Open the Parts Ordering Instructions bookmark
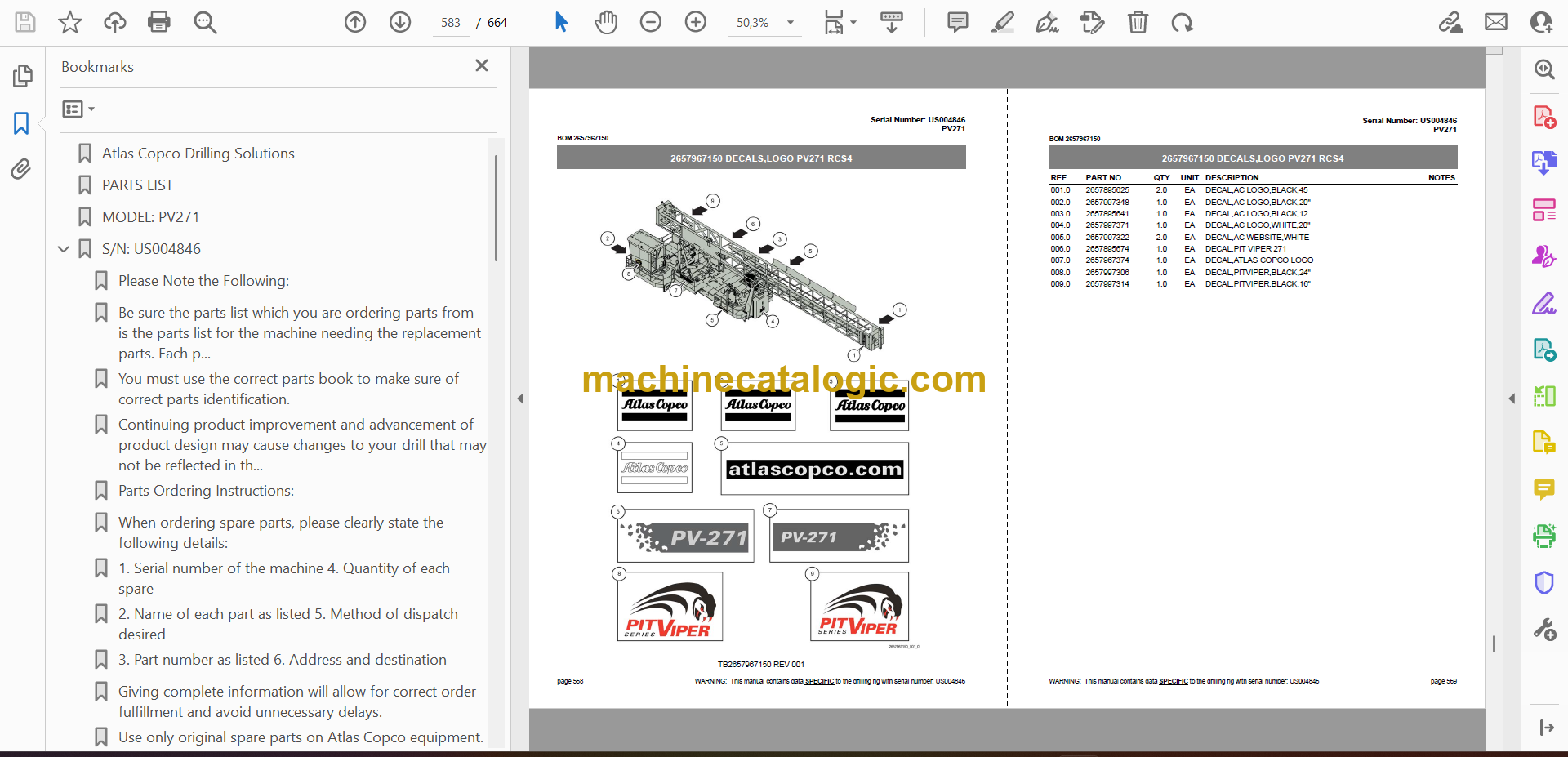Screen dimensions: 1568x757 point(206,491)
